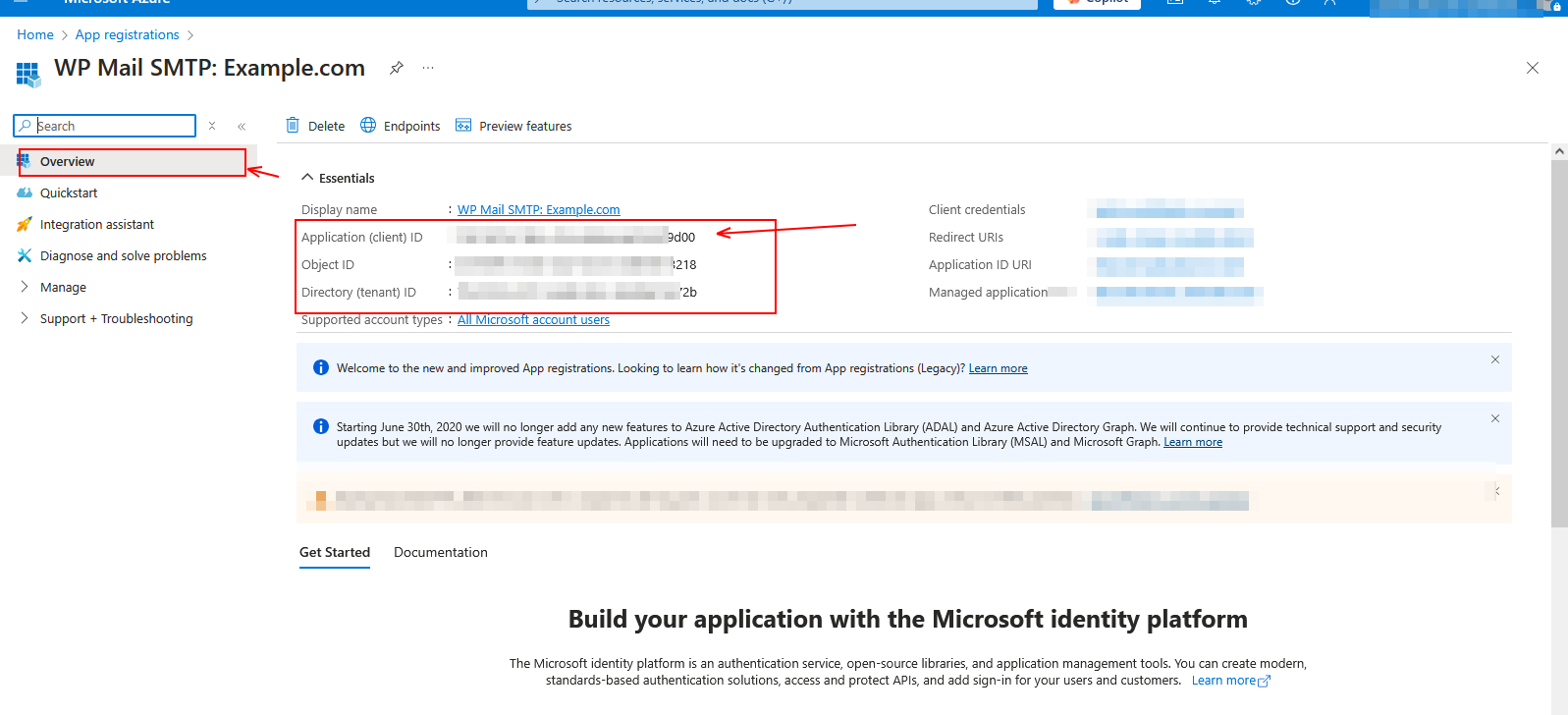Click the Quickstart cloud icon

25,192
